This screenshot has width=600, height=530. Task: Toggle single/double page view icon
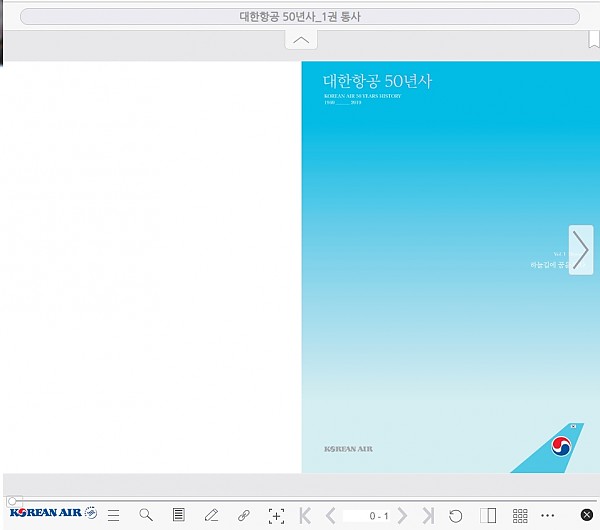click(x=488, y=515)
